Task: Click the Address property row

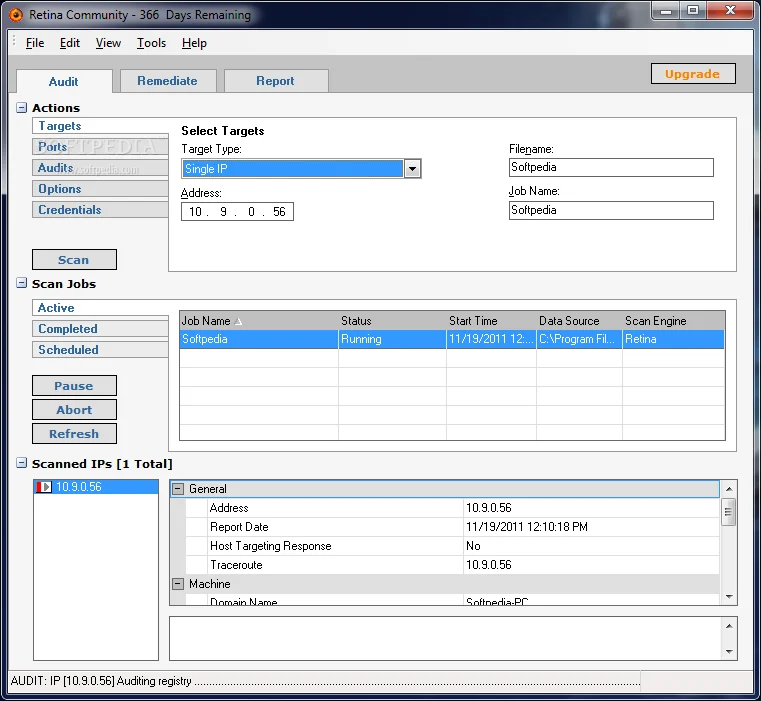Action: pos(452,508)
